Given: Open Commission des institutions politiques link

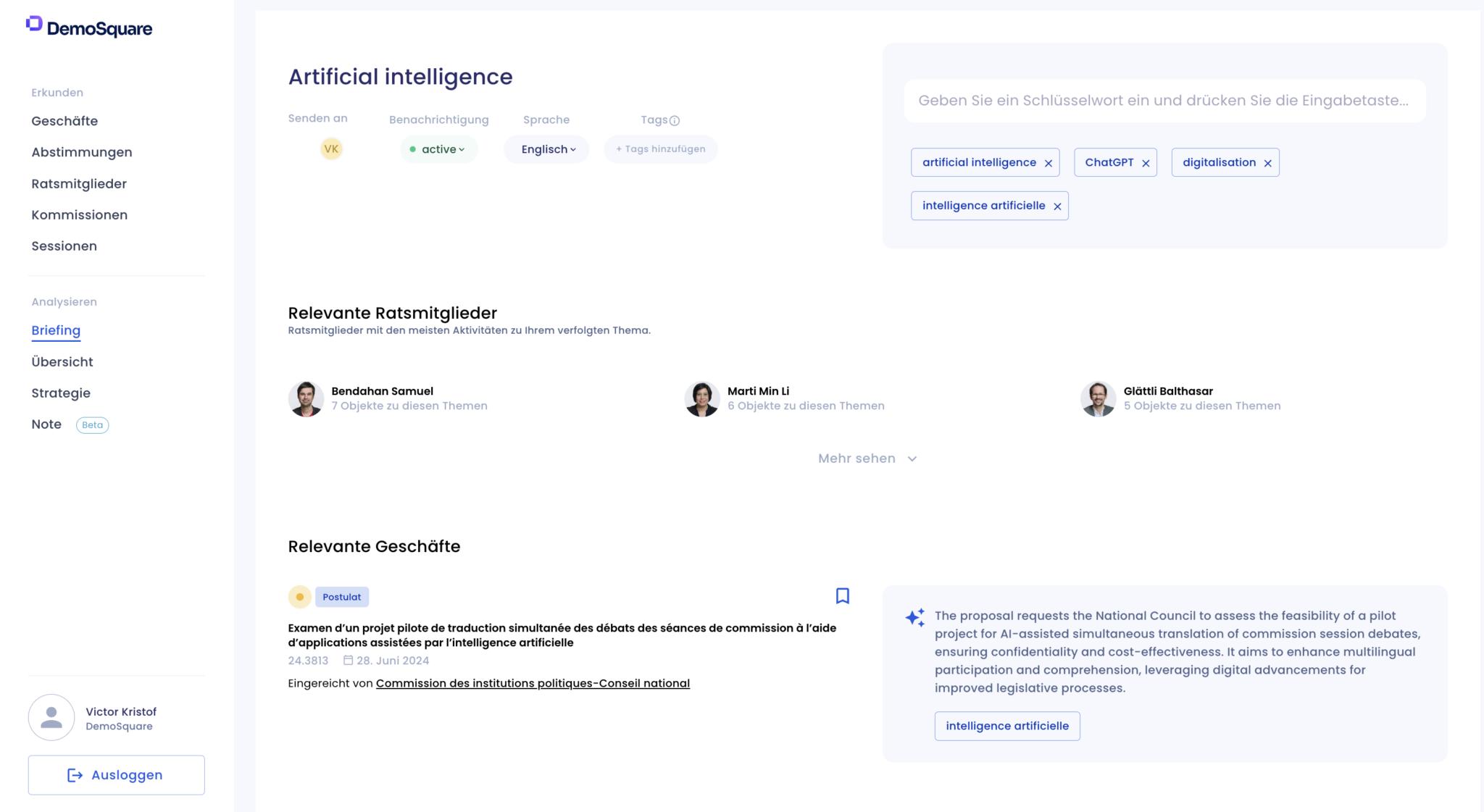Looking at the screenshot, I should point(533,683).
